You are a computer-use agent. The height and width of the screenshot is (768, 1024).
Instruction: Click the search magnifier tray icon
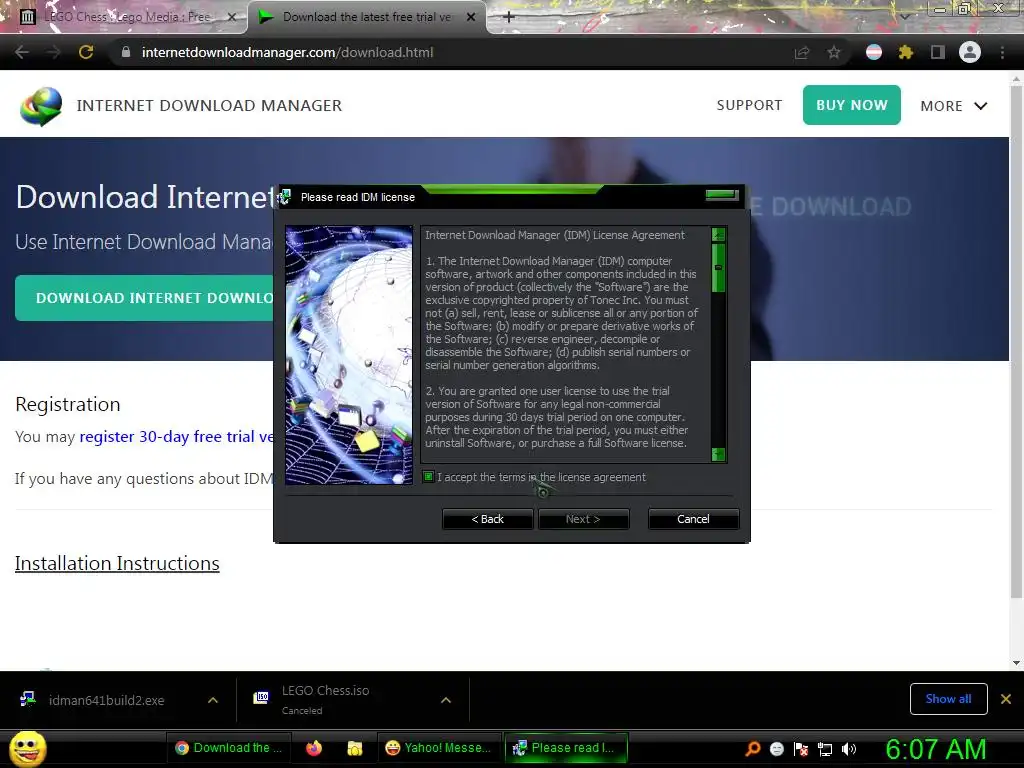click(x=753, y=748)
